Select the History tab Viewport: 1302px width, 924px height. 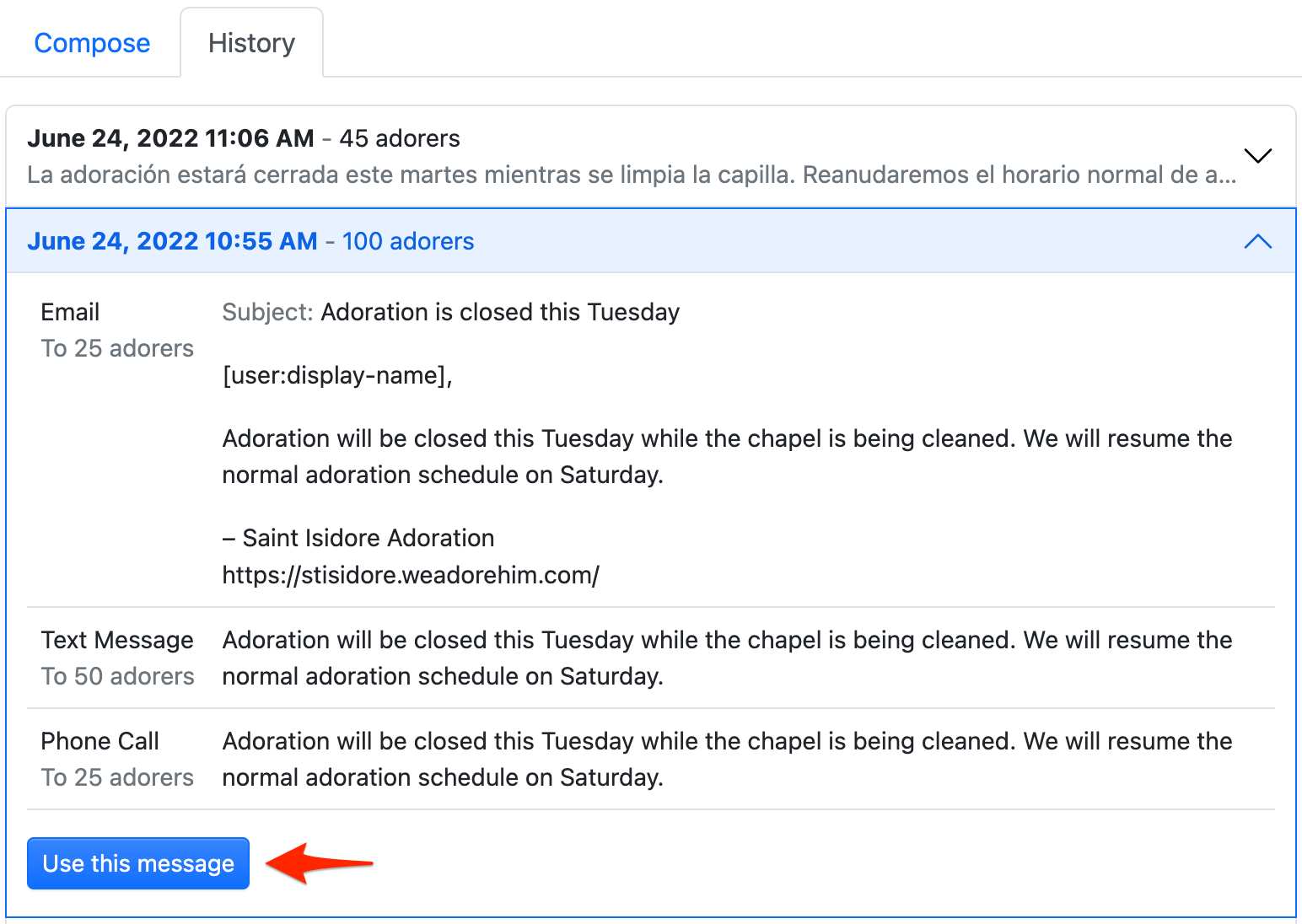tap(251, 43)
